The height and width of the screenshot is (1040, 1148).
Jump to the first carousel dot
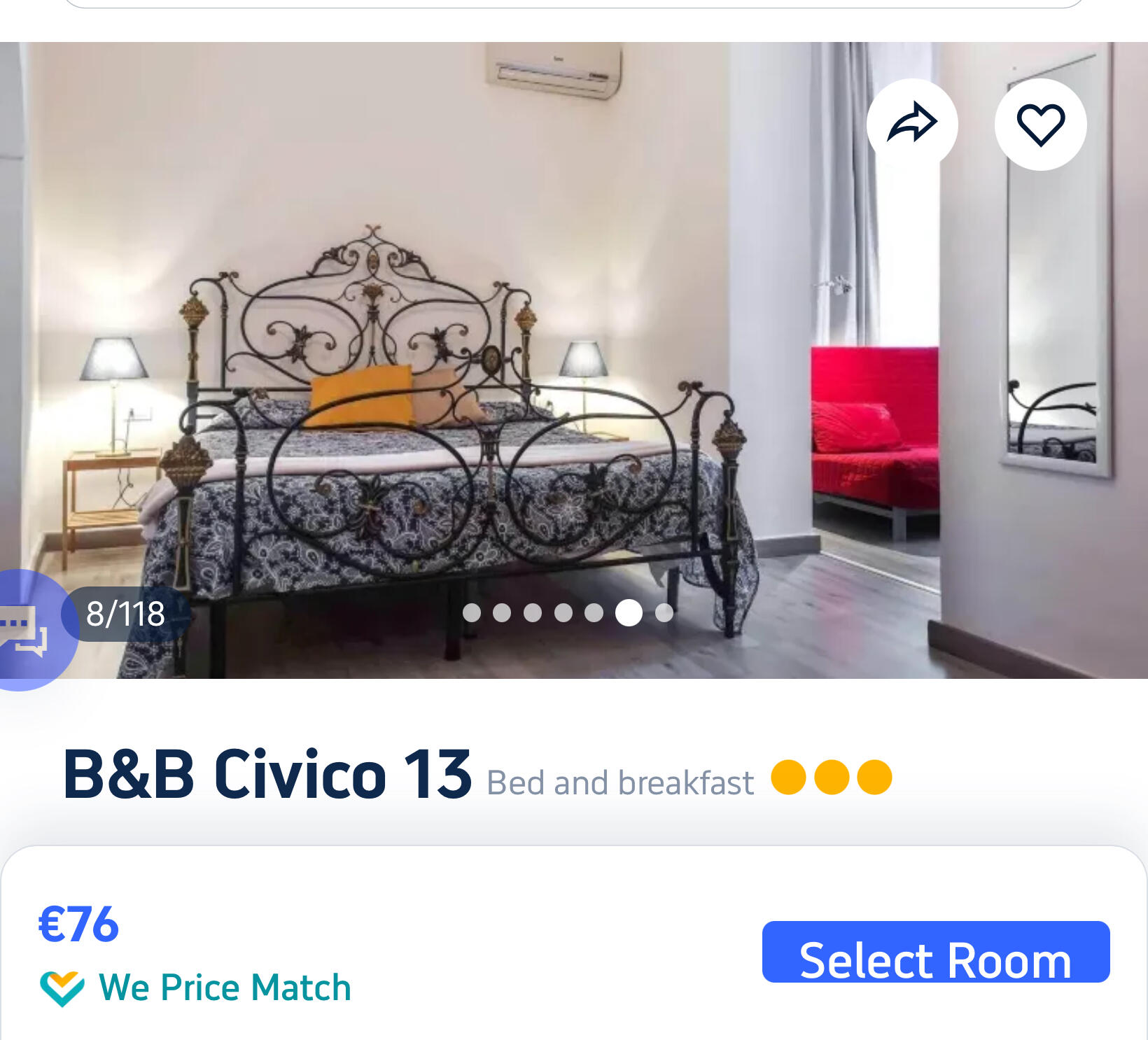472,612
